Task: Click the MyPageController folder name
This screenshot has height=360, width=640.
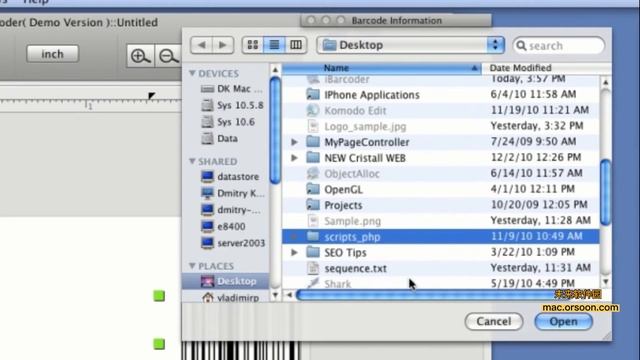Action: (x=367, y=142)
